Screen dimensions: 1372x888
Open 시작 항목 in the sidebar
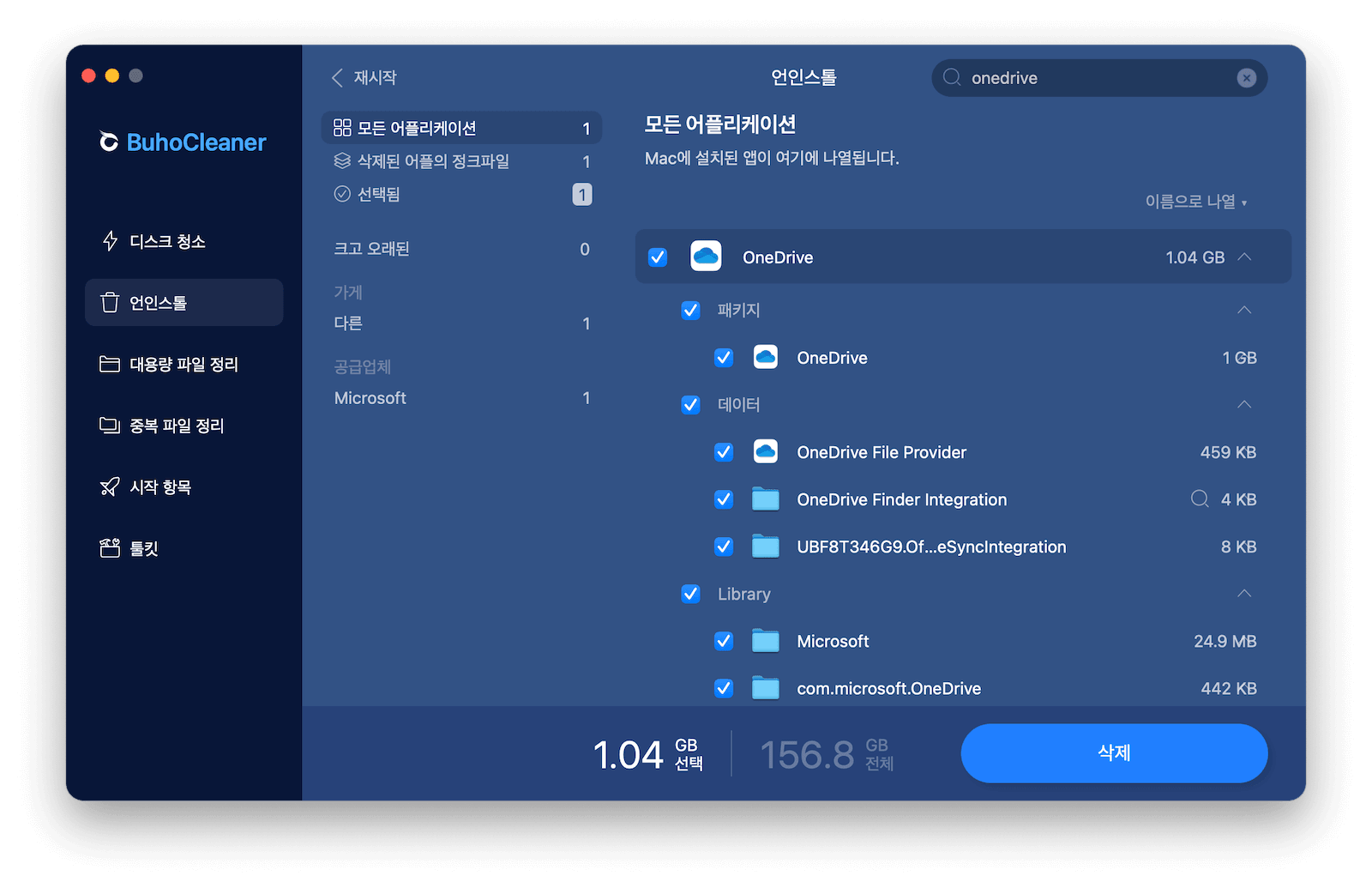click(x=184, y=487)
